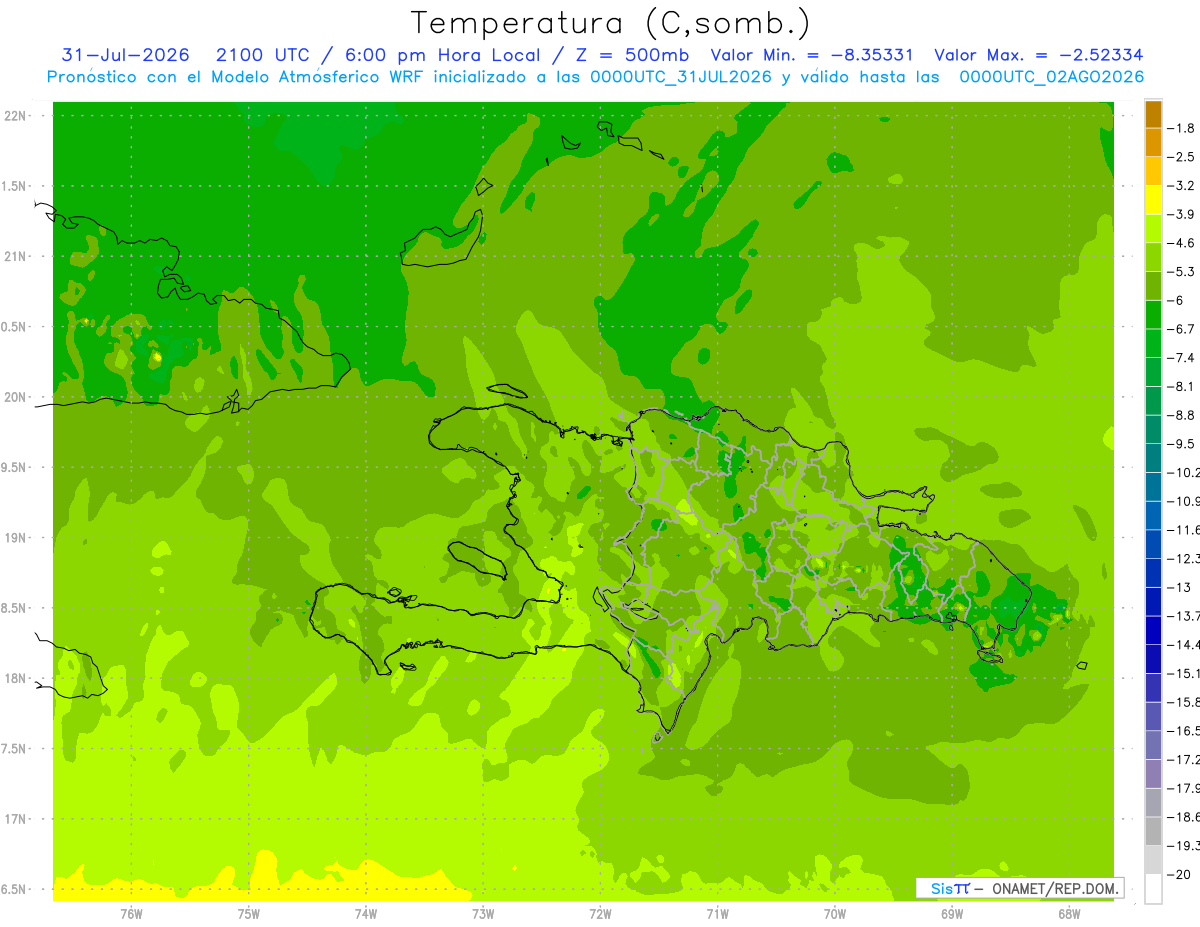Pick the teal swatch between -9.5 and -10.2
Screen dimensions: 1200x927
[x=1153, y=458]
